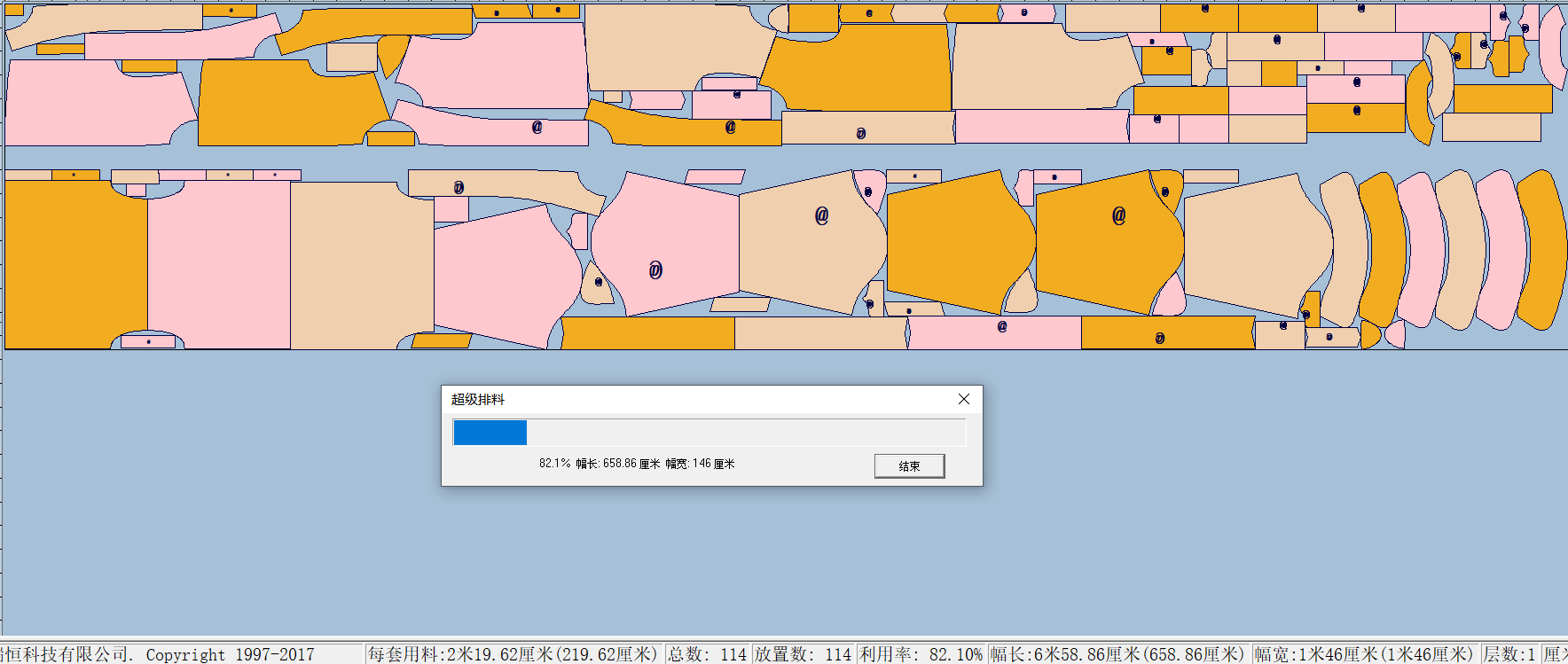Click the progress text 82.1% in dialog

[x=554, y=464]
